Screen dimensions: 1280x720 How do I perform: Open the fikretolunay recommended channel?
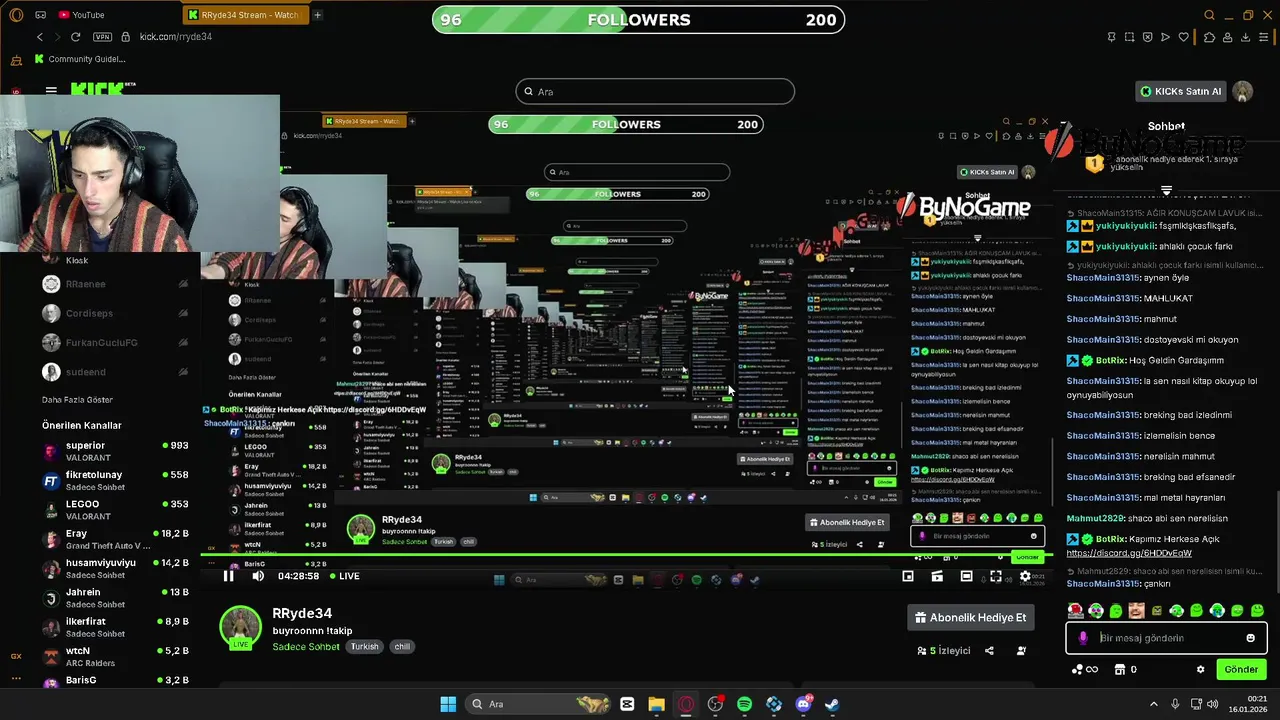click(115, 481)
